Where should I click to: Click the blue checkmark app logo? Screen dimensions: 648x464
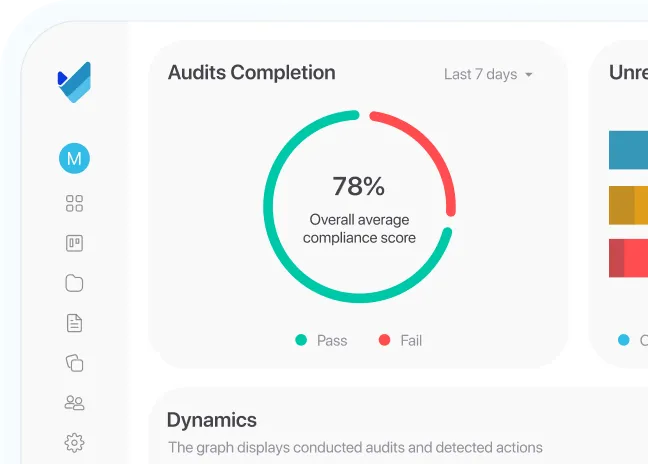74,82
